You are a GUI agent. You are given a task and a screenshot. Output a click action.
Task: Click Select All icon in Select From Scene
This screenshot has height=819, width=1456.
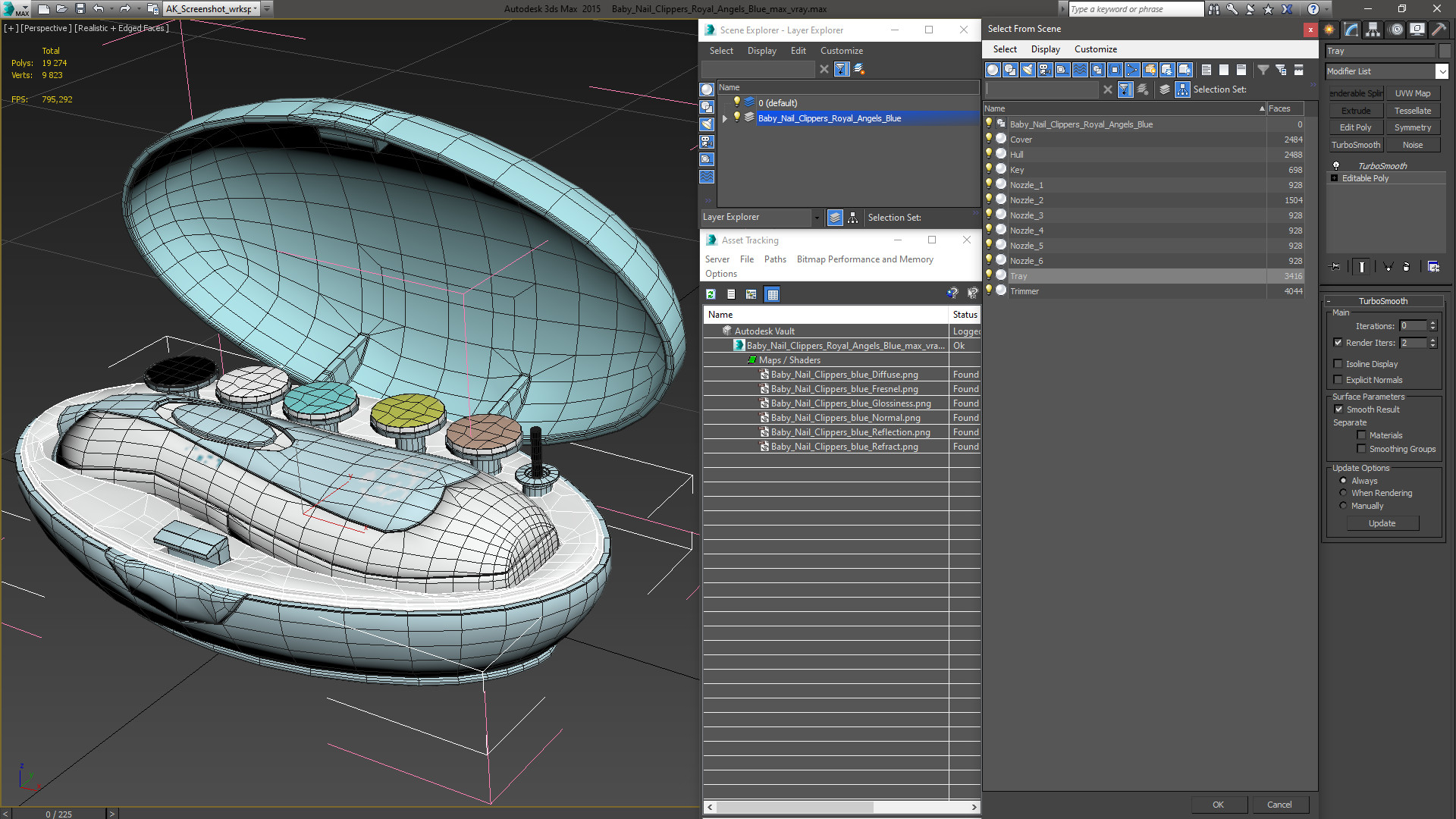pos(1207,70)
